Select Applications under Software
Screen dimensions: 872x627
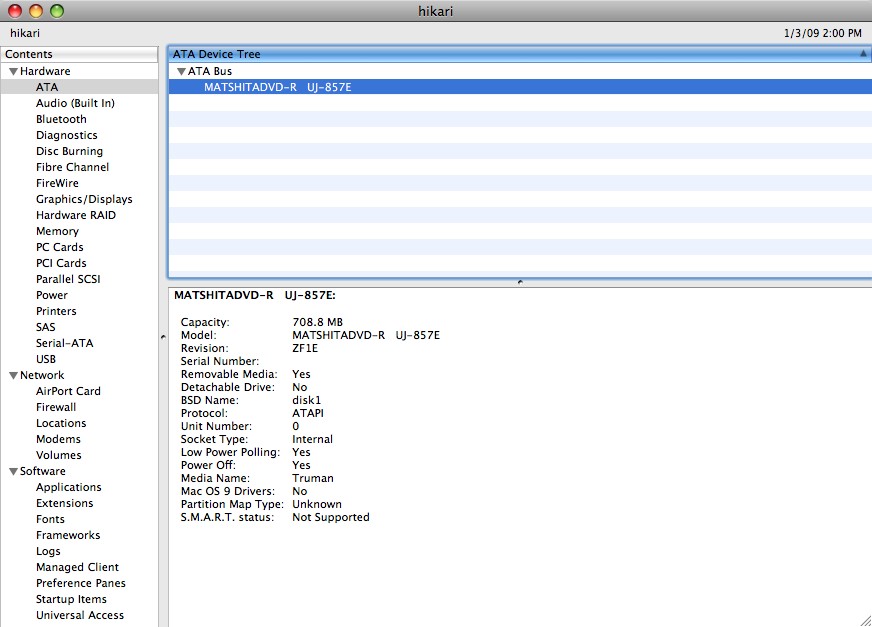[x=68, y=487]
